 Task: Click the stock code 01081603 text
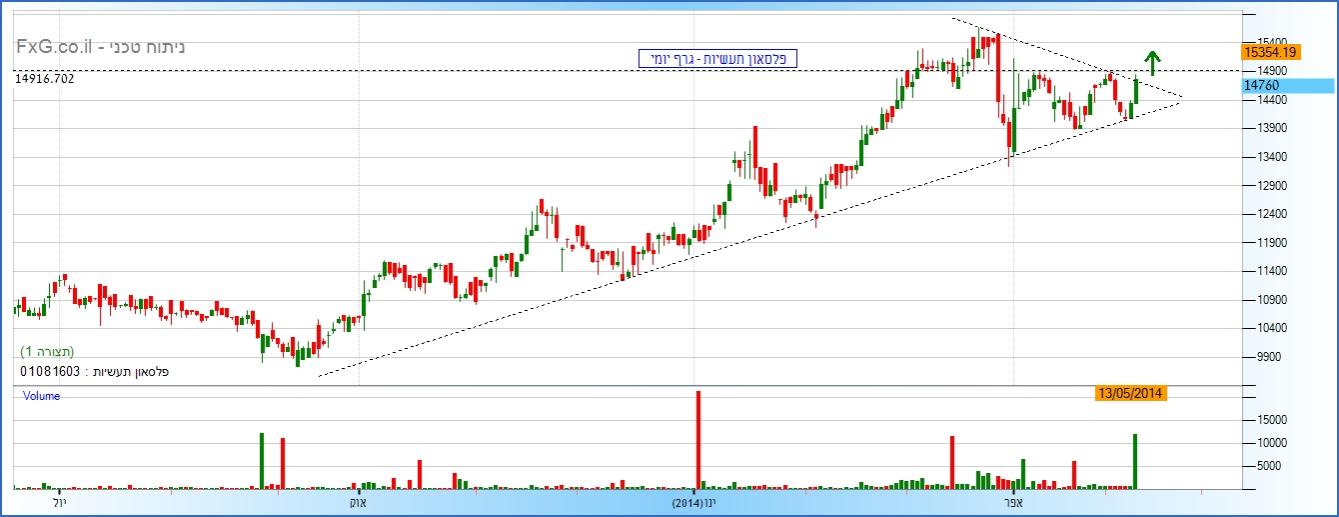(x=48, y=371)
